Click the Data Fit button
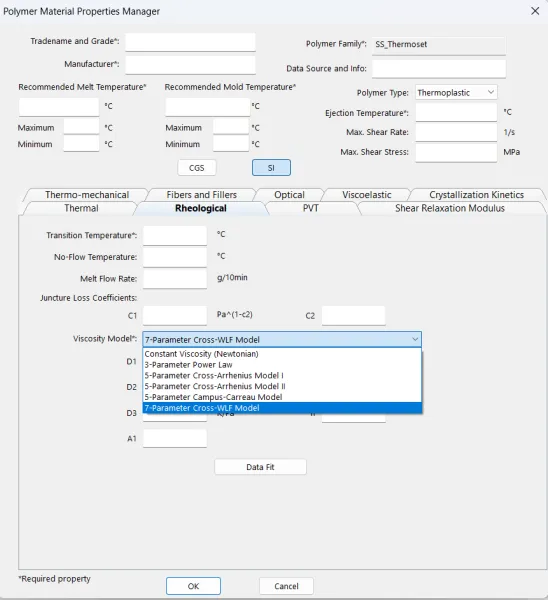This screenshot has height=600, width=548. click(260, 467)
